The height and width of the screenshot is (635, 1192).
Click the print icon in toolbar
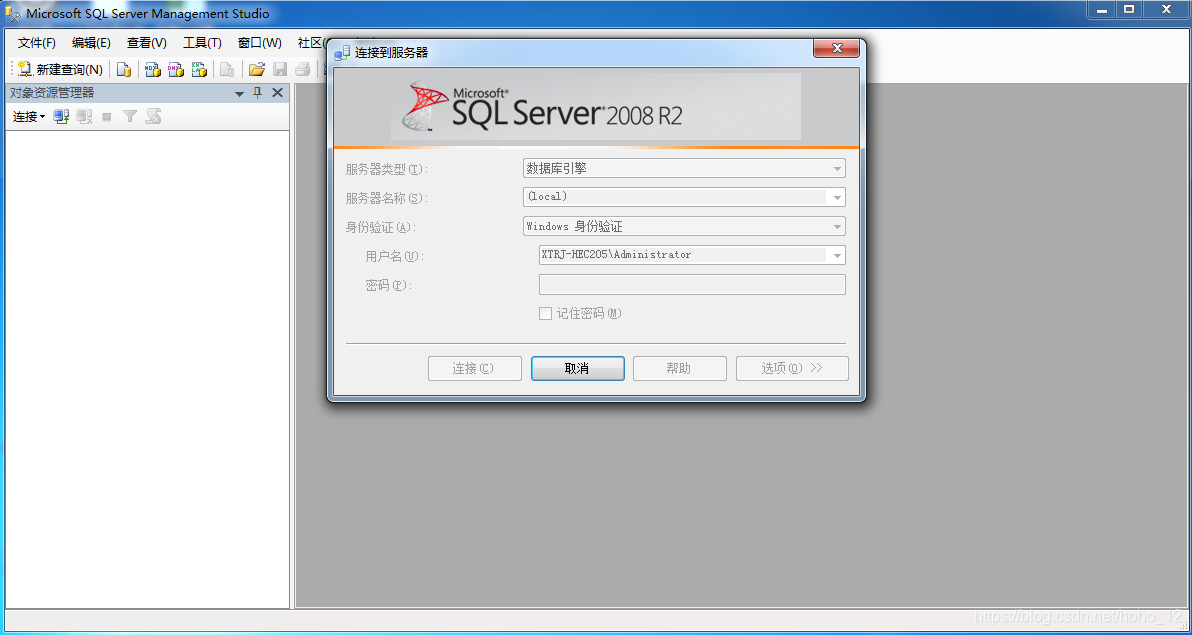pyautogui.click(x=303, y=69)
